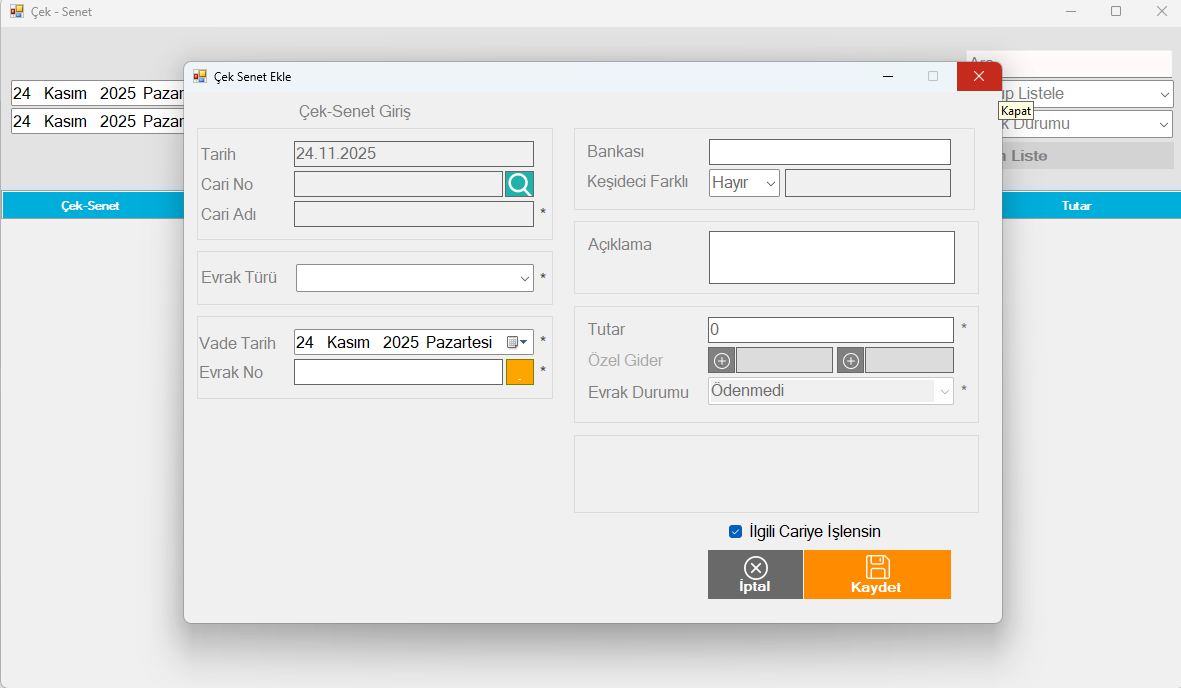1181x688 pixels.
Task: Click the Çek Senet Ekle title bar icon
Action: (x=200, y=76)
